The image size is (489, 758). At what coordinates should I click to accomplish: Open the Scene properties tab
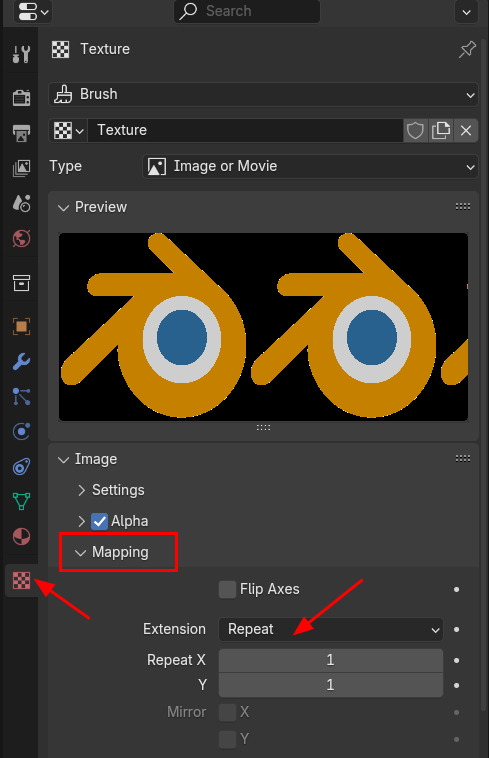click(21, 203)
